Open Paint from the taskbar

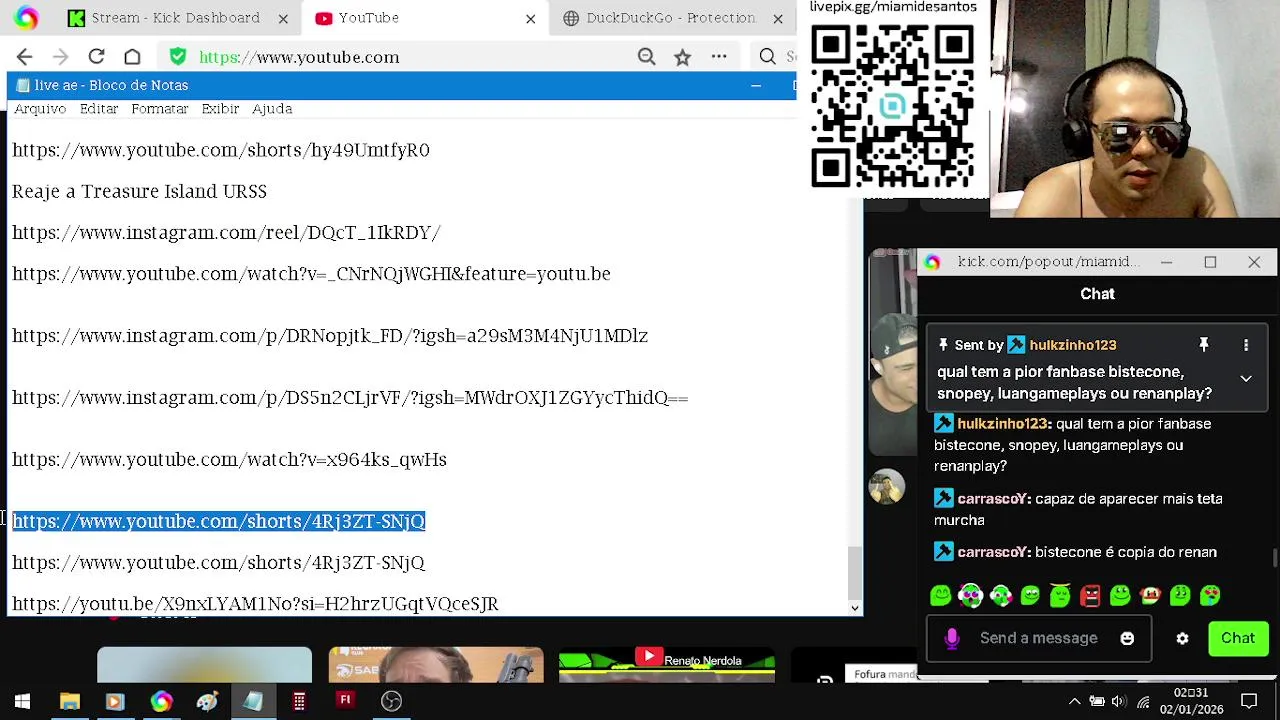(207, 701)
